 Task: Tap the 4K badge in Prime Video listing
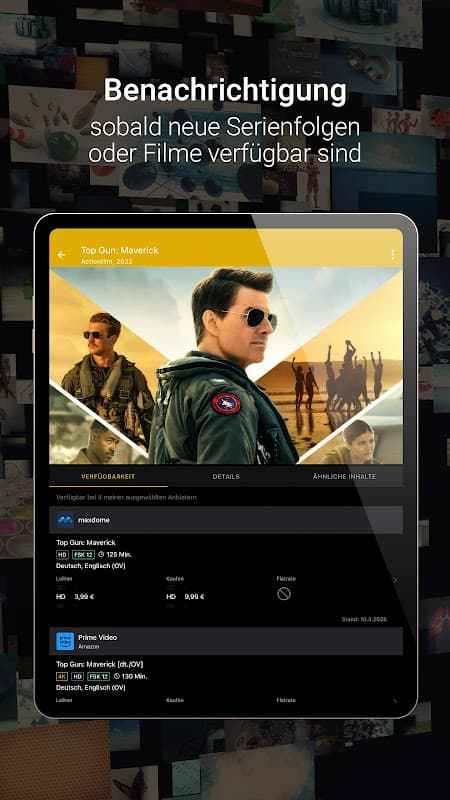62,677
